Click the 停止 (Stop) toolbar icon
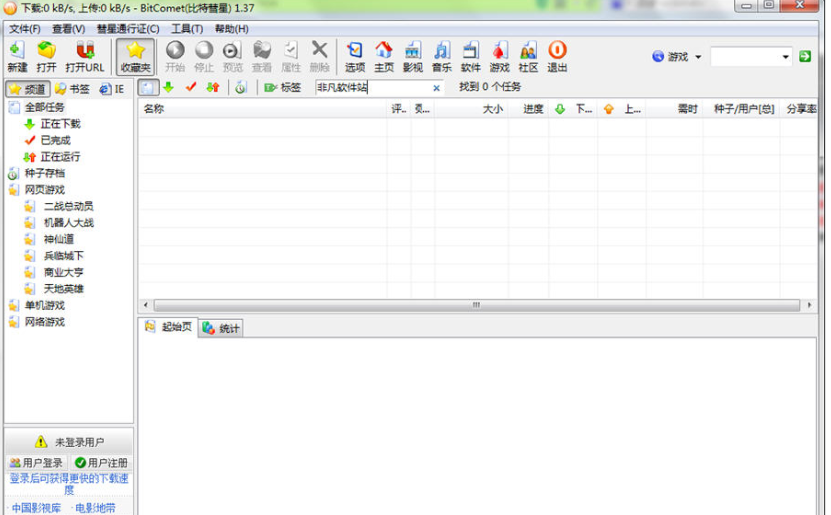 [x=204, y=57]
